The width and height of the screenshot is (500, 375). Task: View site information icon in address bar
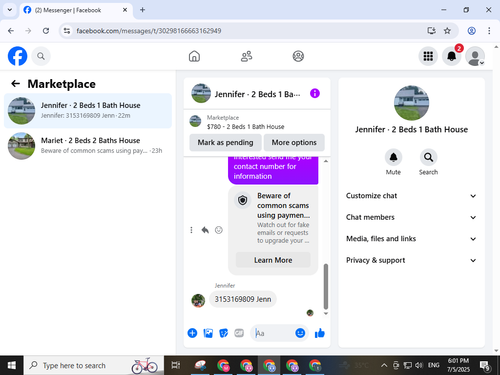click(67, 31)
